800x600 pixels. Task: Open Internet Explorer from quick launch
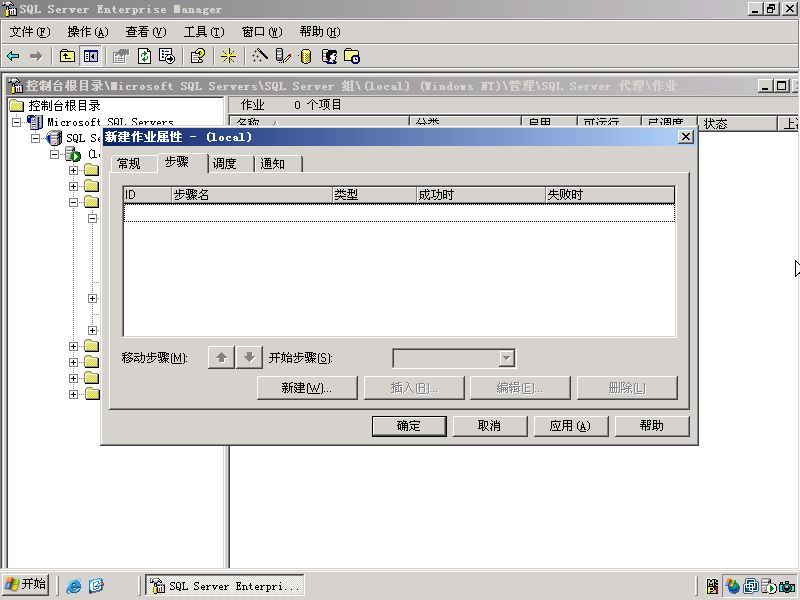coord(74,586)
